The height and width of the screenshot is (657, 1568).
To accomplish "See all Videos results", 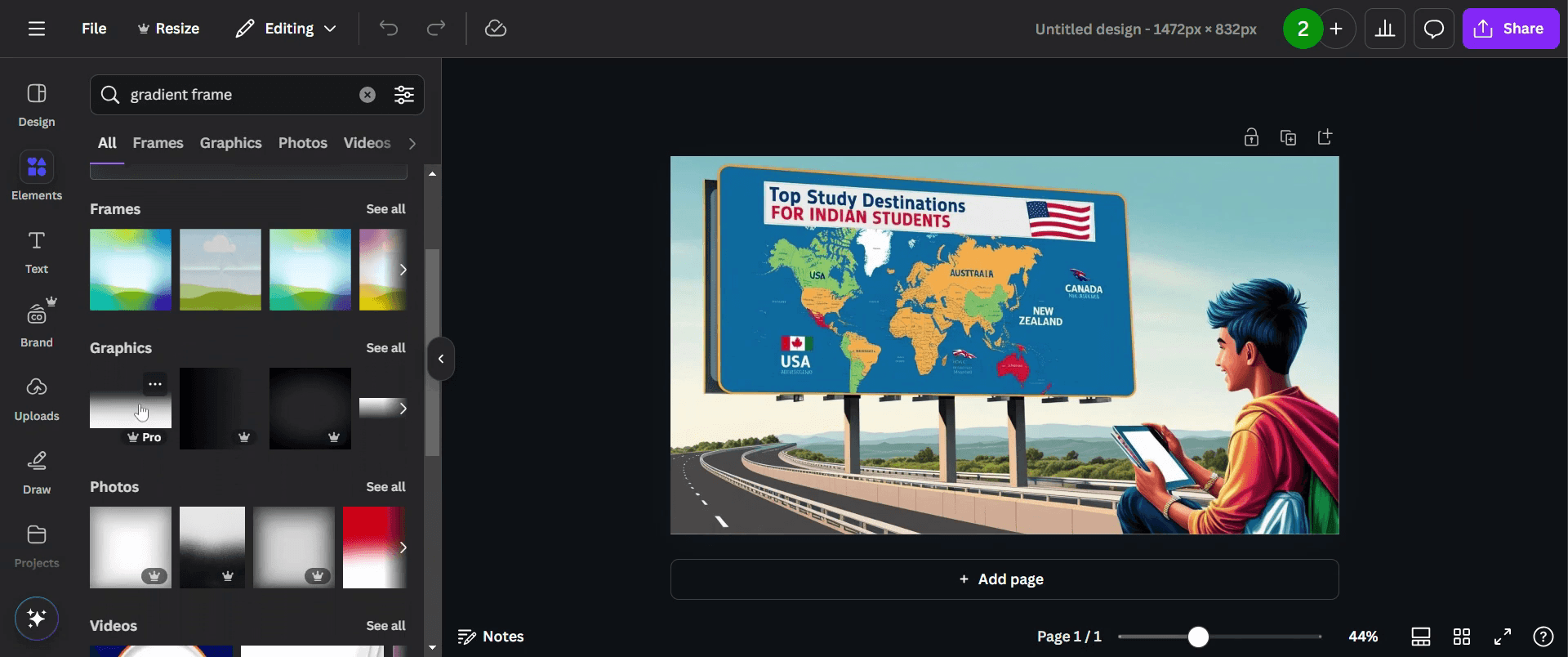I will (x=385, y=626).
